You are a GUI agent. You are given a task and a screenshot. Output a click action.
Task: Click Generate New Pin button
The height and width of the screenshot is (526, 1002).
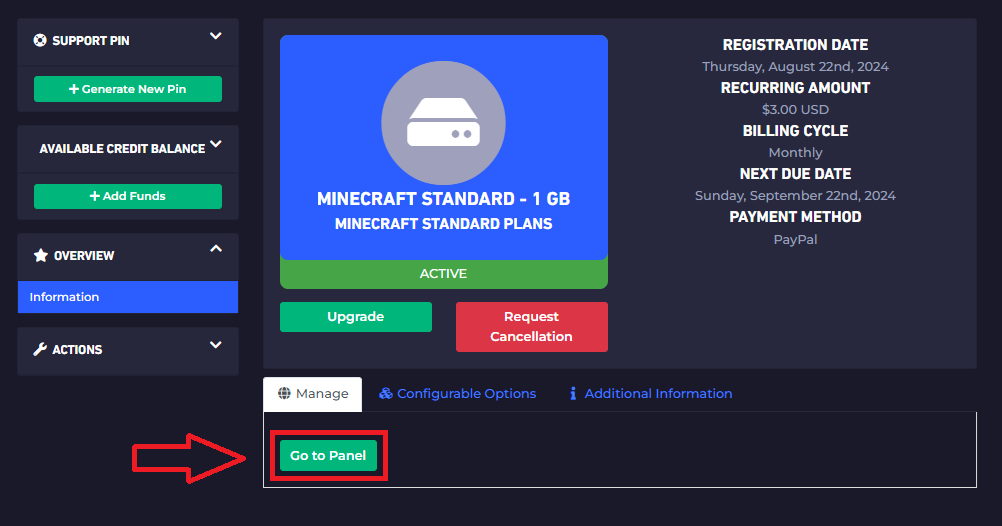pos(128,89)
